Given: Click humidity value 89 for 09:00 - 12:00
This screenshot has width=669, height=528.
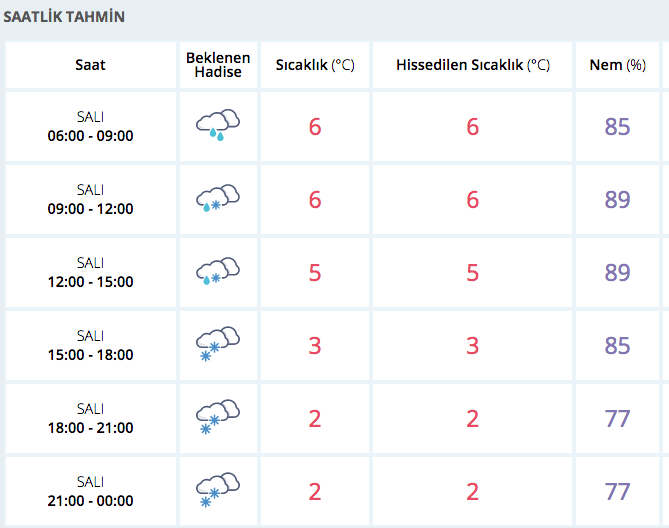Looking at the screenshot, I should (617, 200).
